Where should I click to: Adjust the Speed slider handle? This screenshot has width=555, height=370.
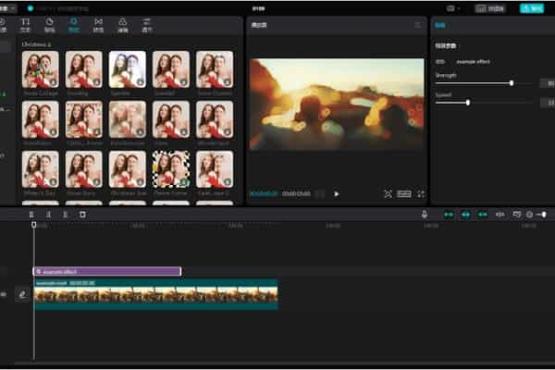(x=468, y=103)
